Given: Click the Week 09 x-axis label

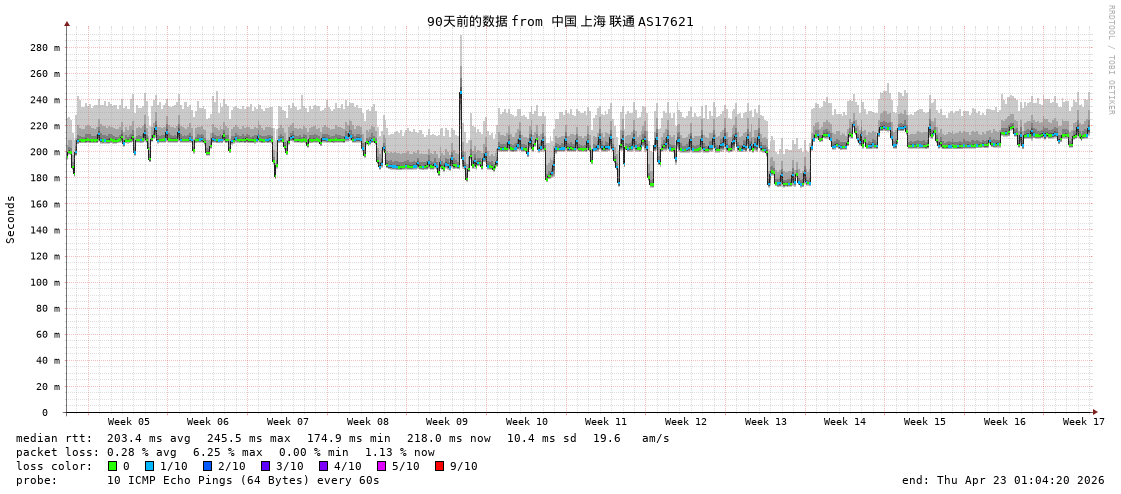Looking at the screenshot, I should [446, 422].
